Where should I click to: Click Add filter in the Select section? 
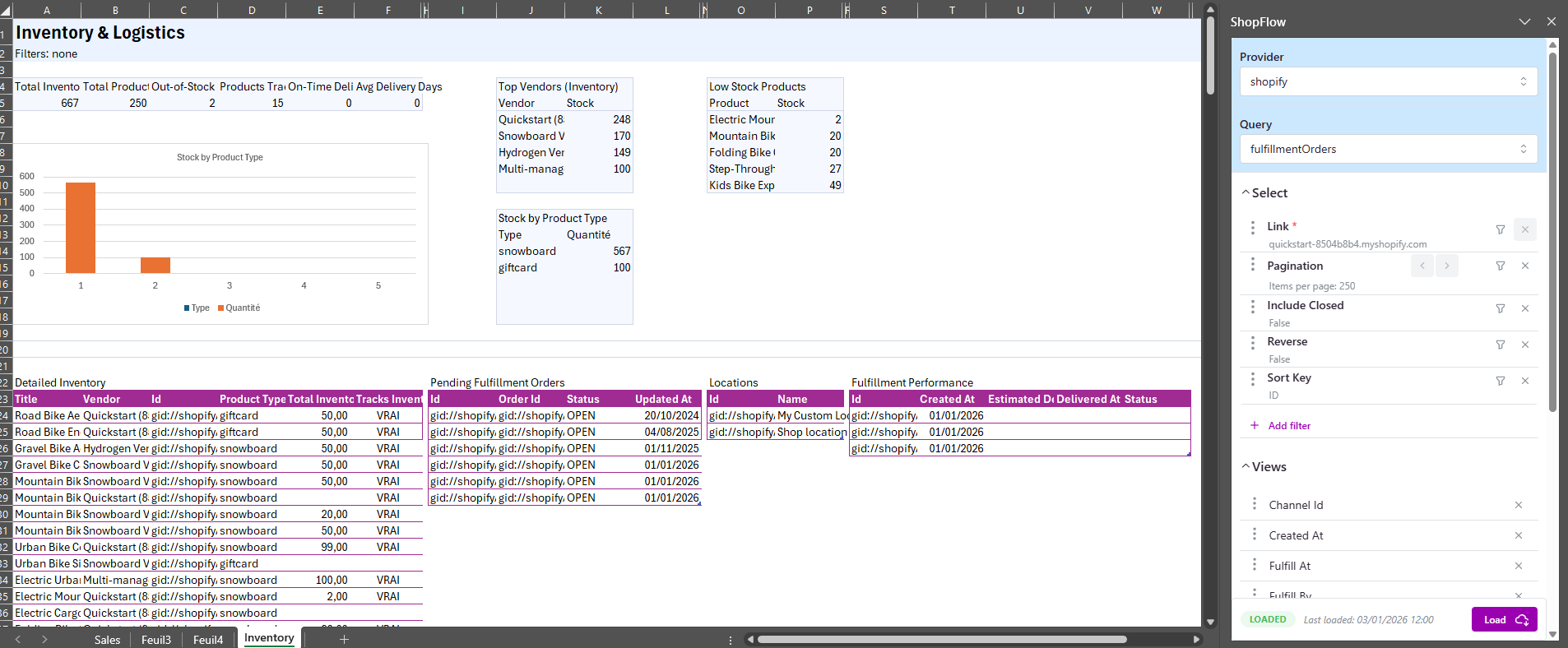[x=1281, y=425]
